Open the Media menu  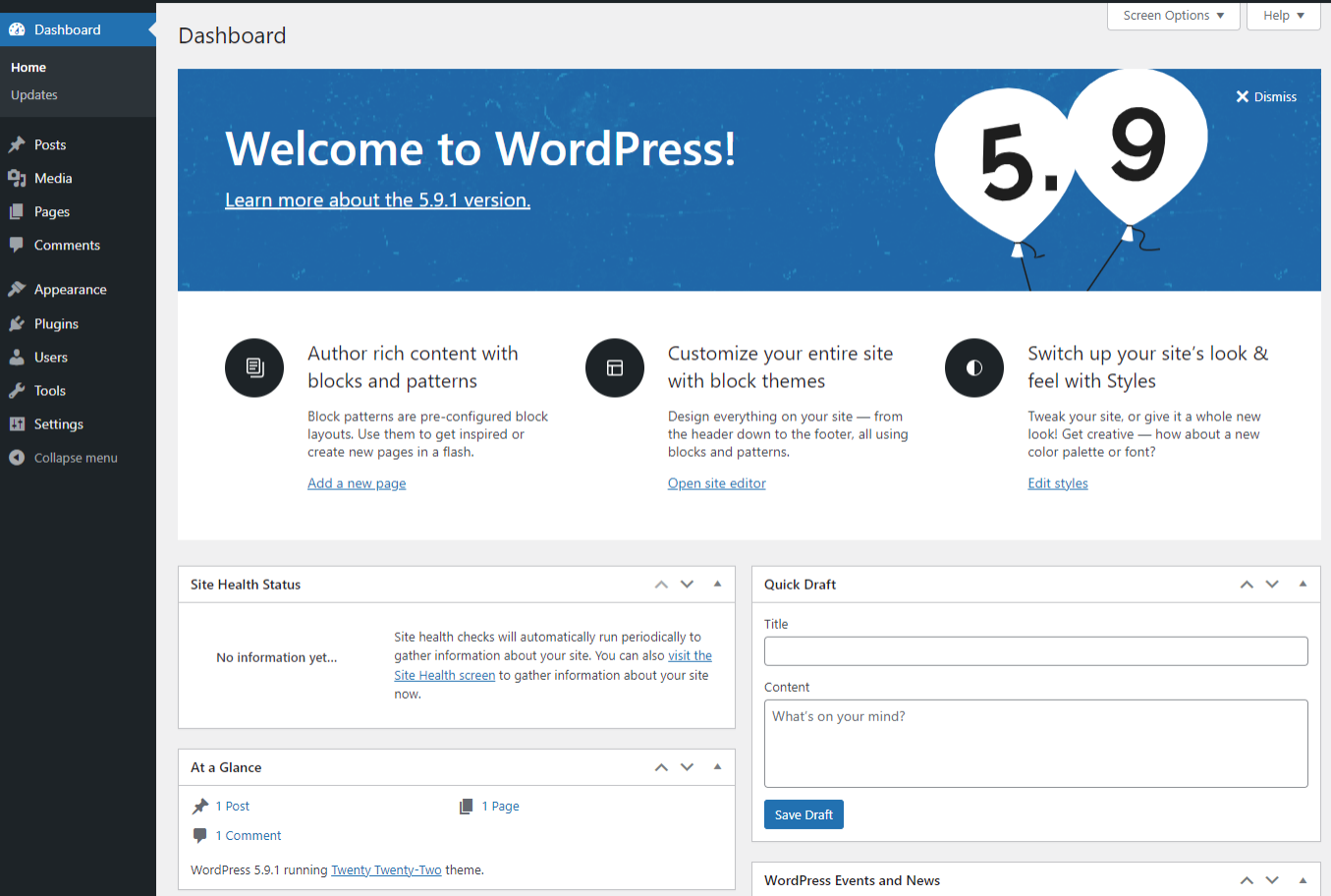(78, 178)
